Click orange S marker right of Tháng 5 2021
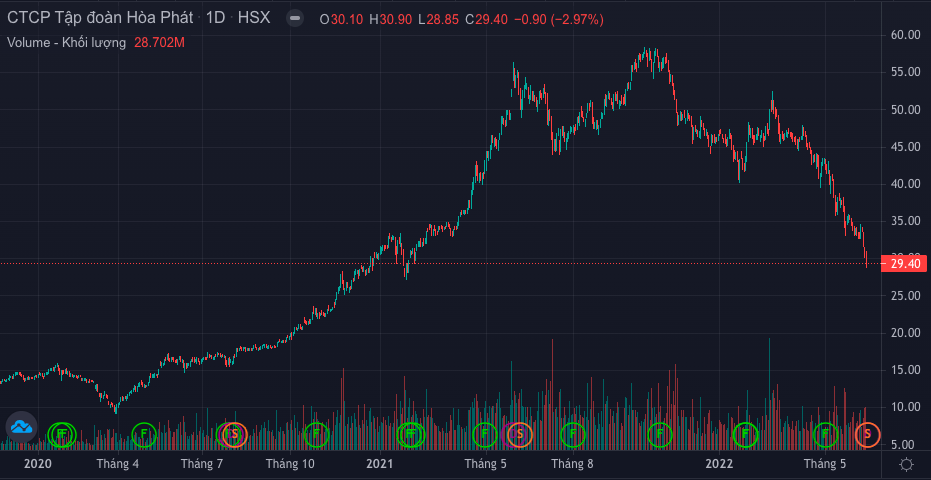 pyautogui.click(x=519, y=434)
